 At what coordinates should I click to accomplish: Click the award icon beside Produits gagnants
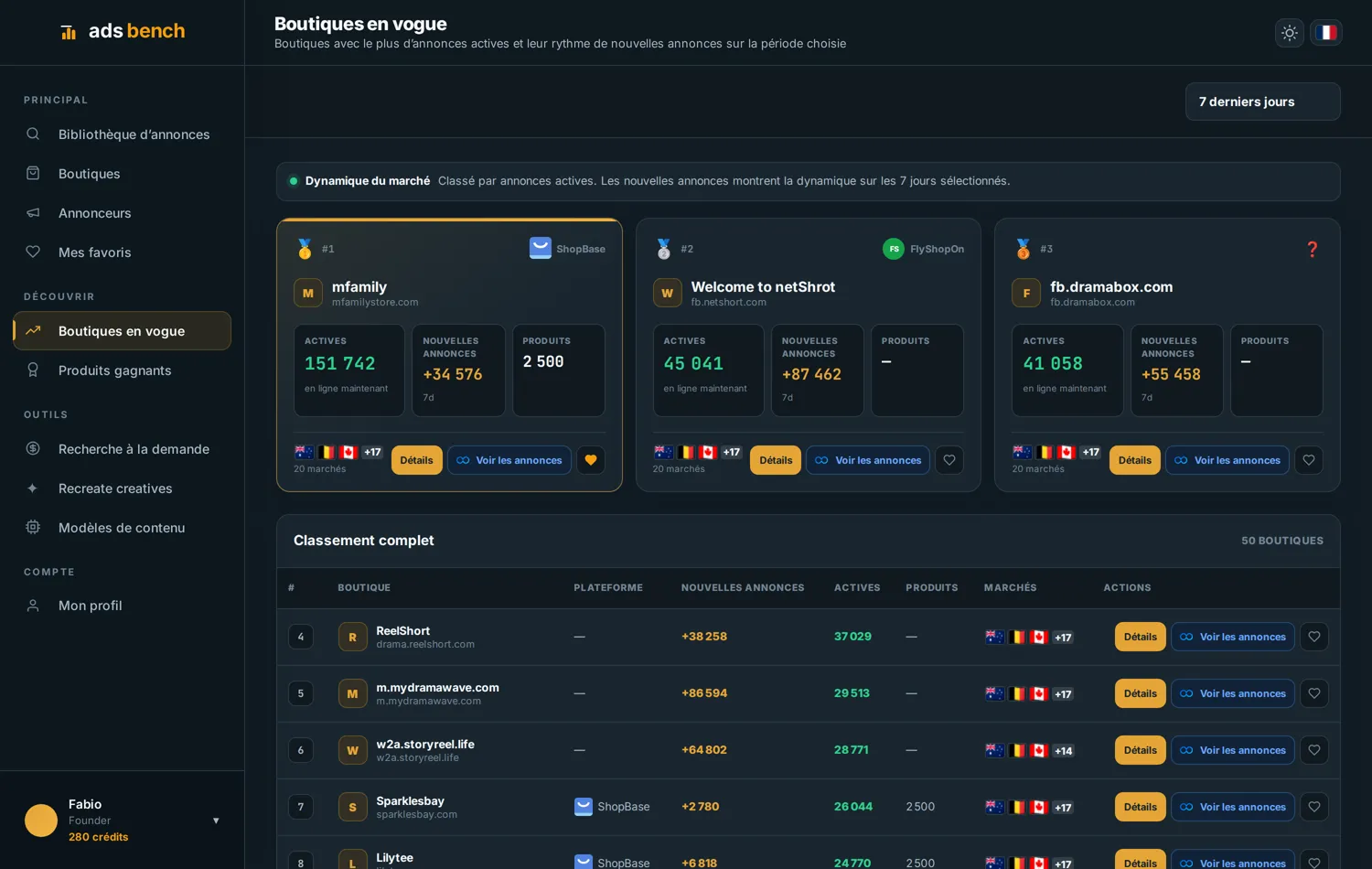coord(33,370)
